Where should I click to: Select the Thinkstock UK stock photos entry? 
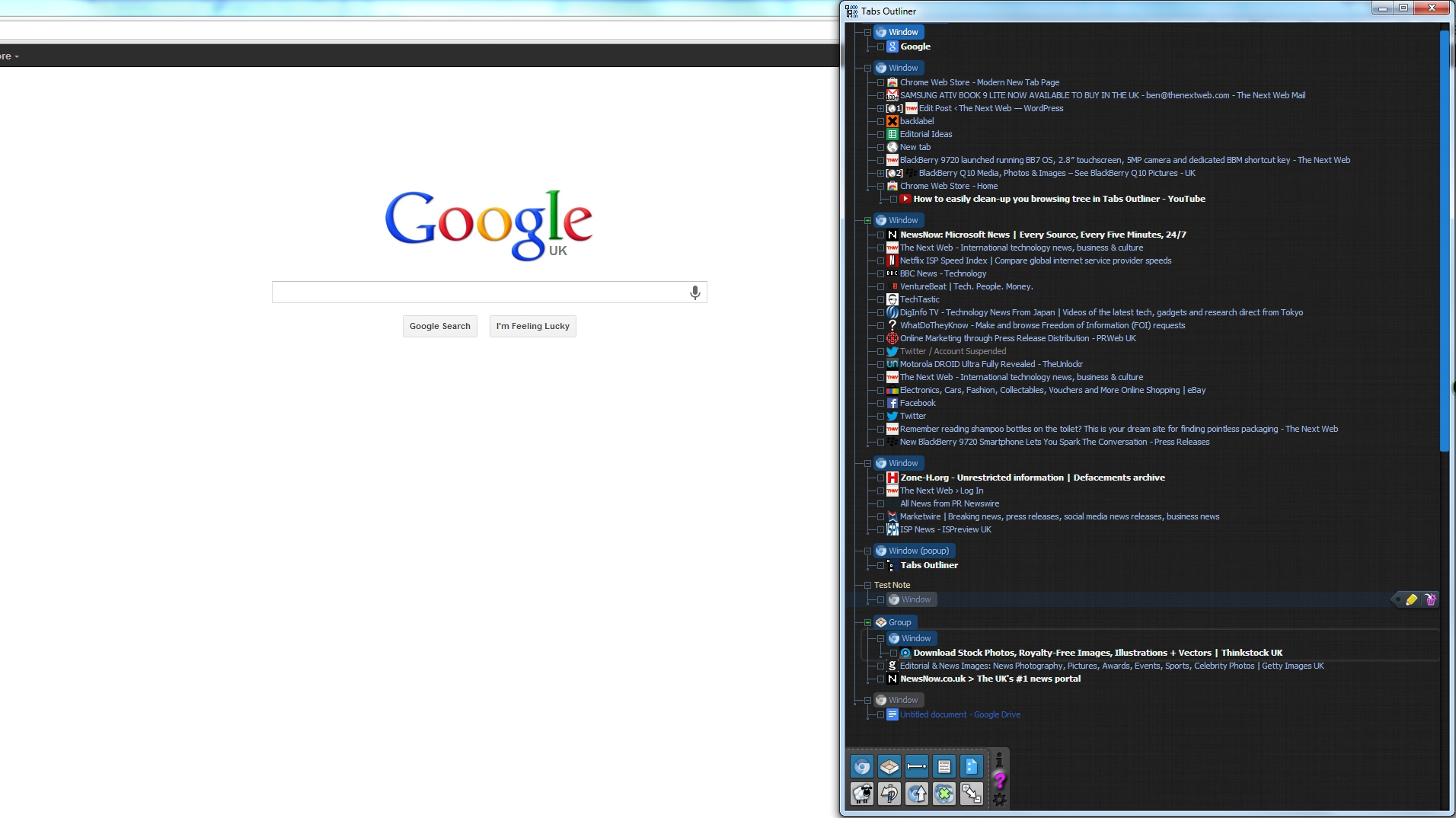[x=1098, y=653]
